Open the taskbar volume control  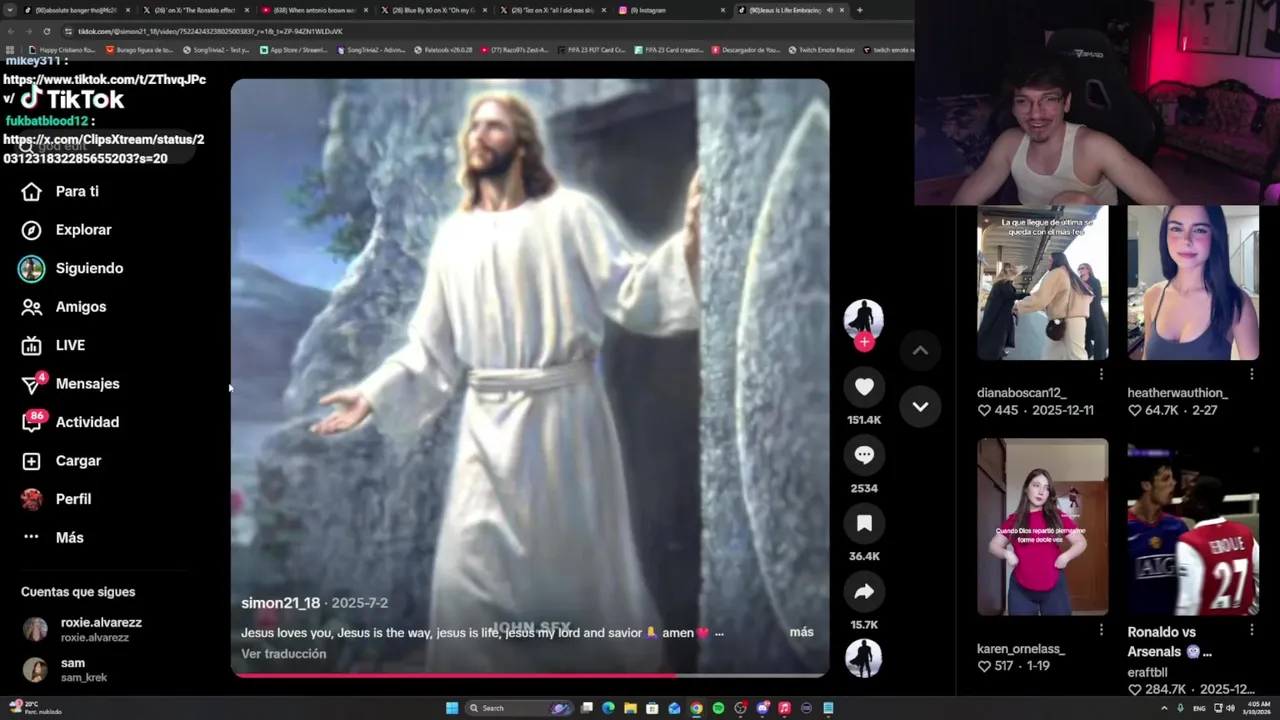[x=1230, y=708]
